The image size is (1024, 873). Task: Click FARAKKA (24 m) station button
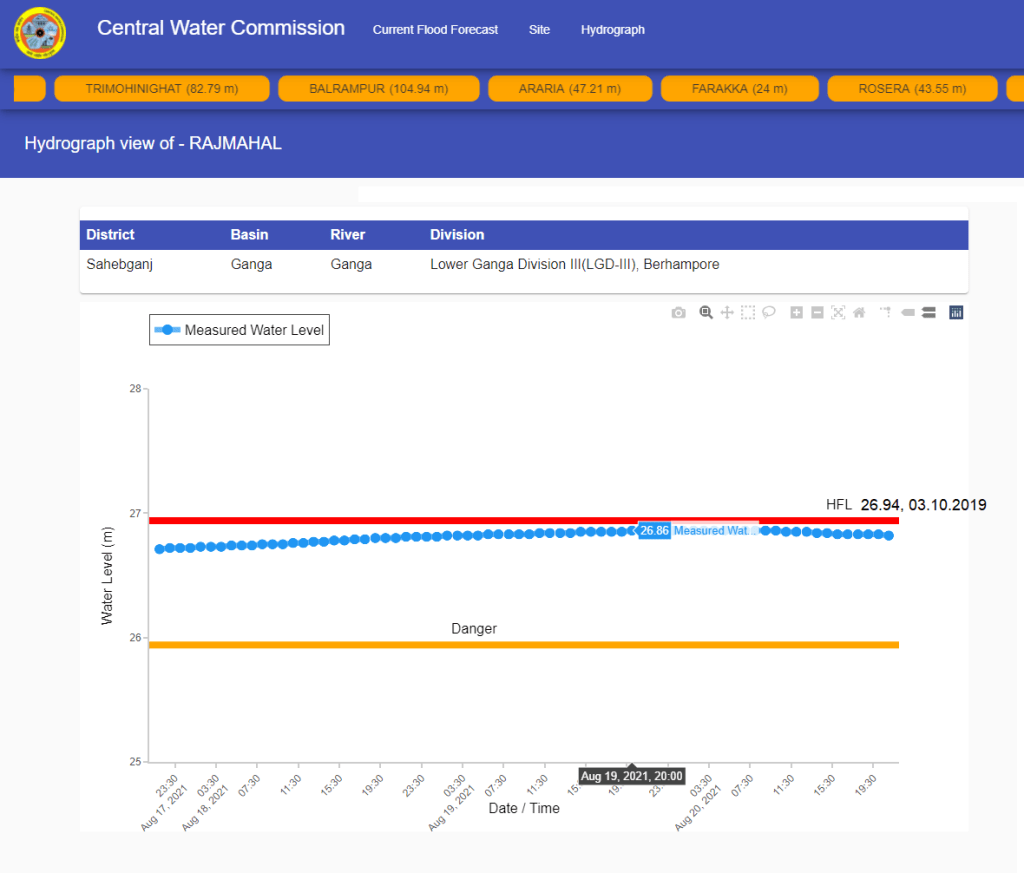coord(740,89)
